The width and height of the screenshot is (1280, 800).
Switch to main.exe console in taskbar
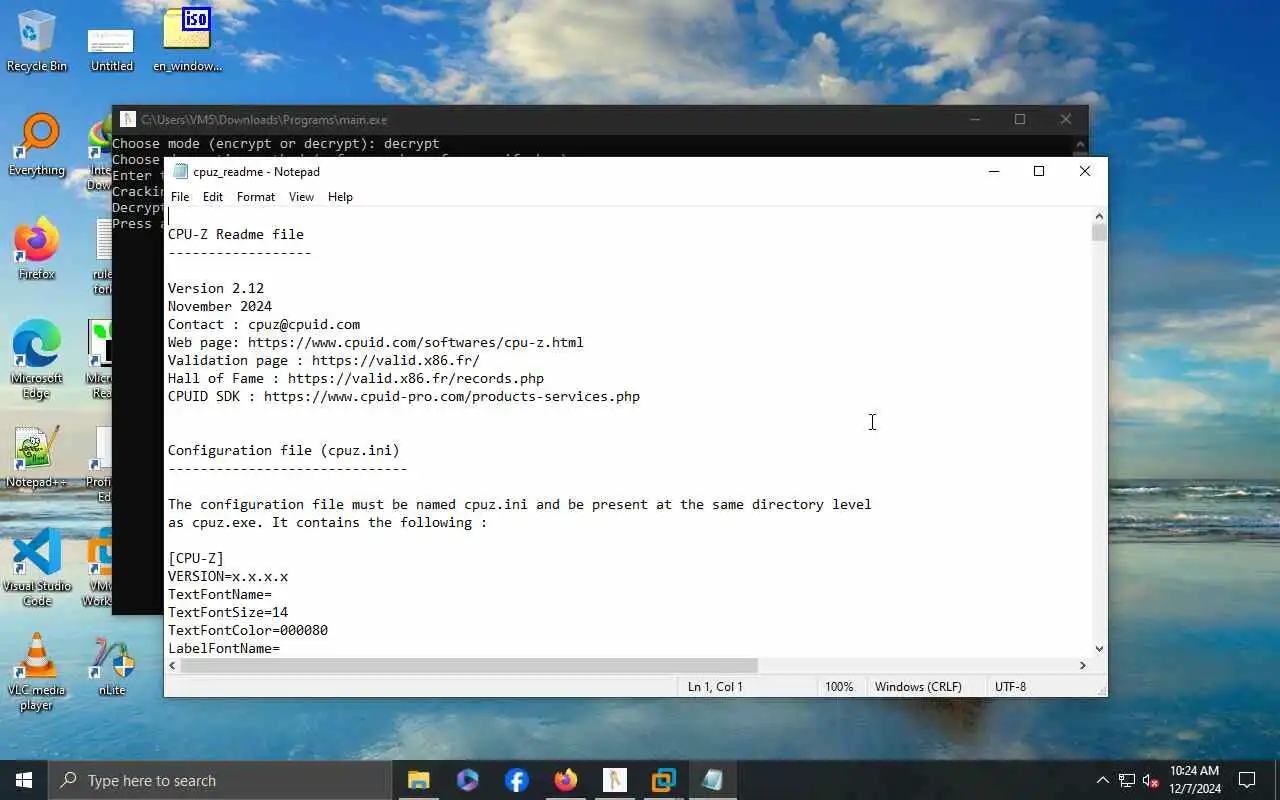(x=614, y=780)
